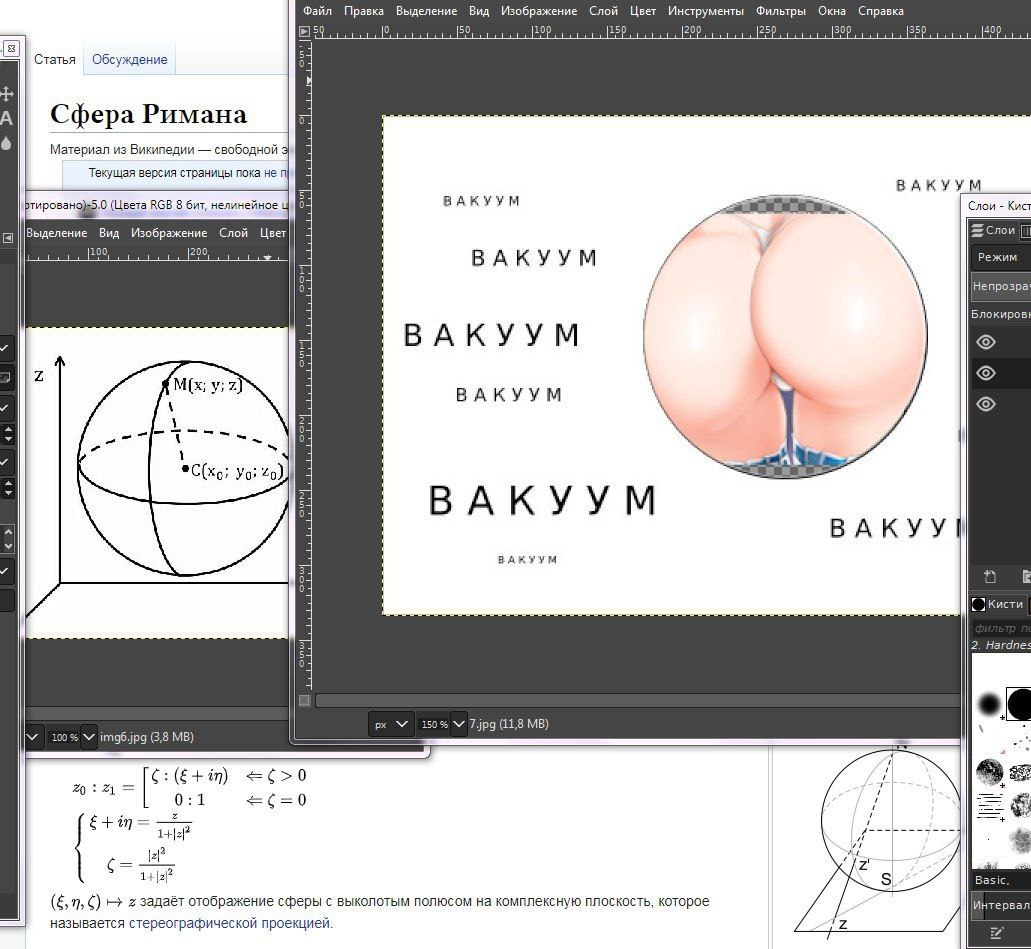1031x949 pixels.
Task: Click the brush filter input field
Action: pos(1000,628)
